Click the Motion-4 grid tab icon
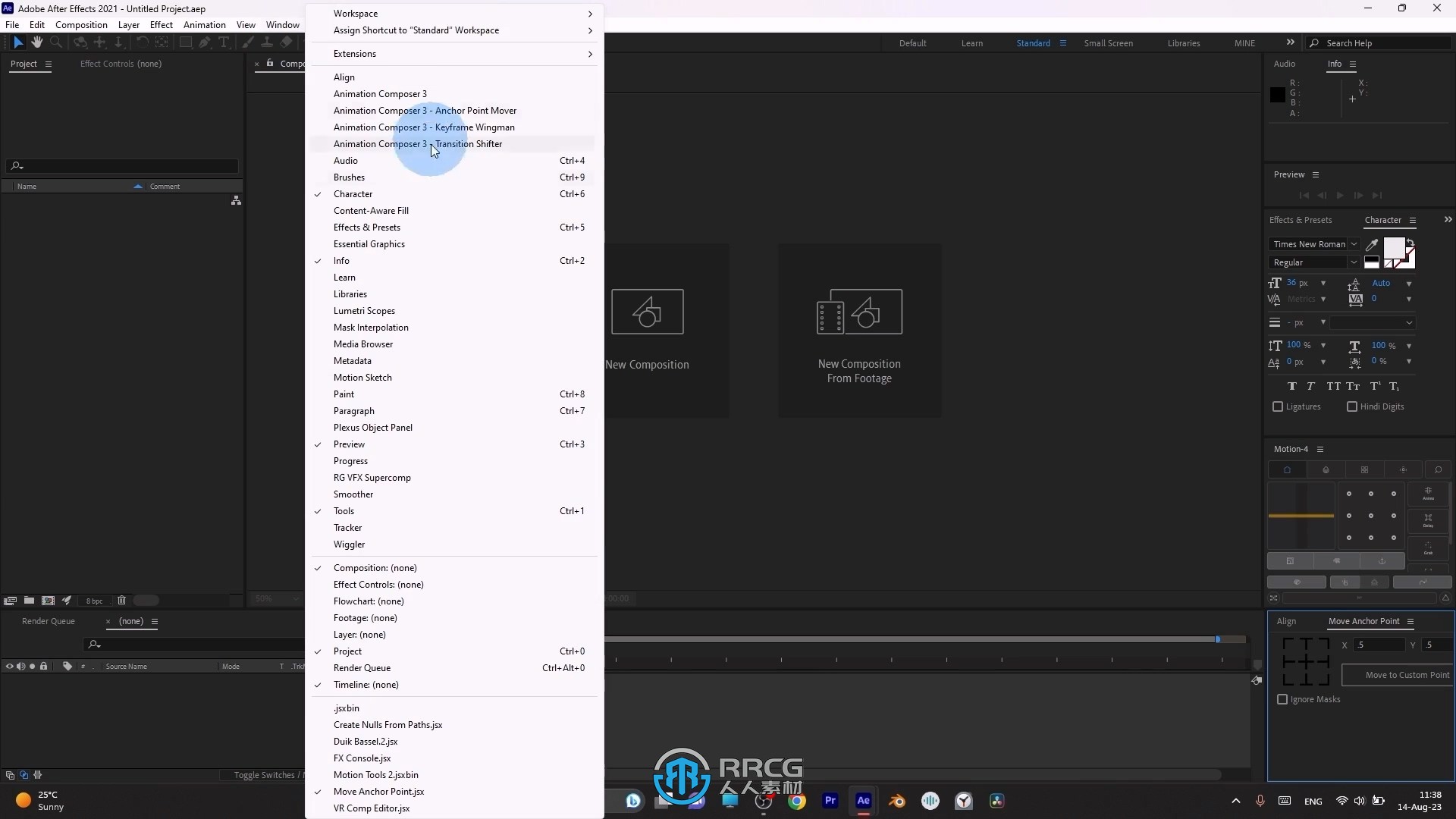1456x819 pixels. tap(1364, 470)
